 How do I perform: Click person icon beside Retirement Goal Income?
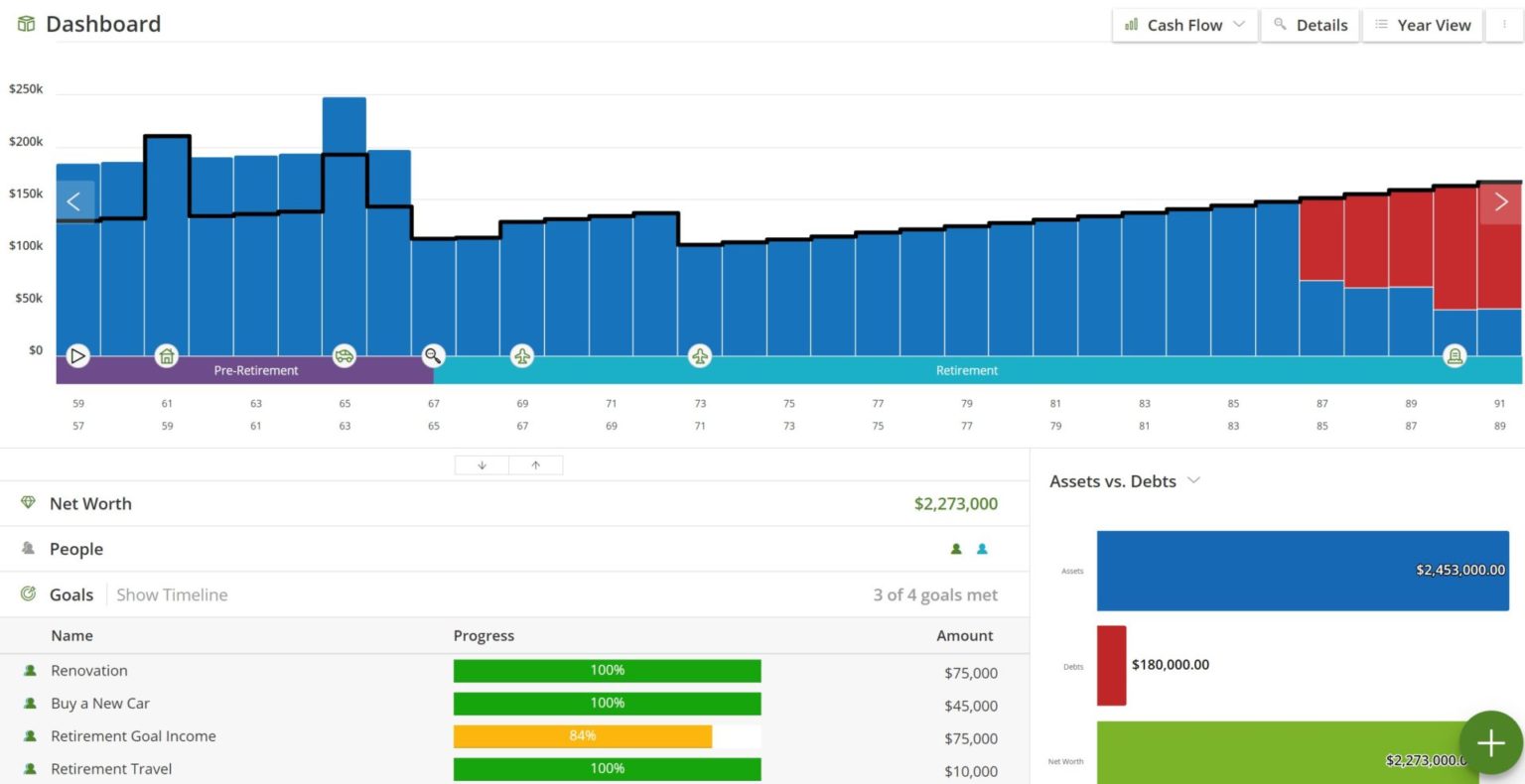tap(30, 736)
